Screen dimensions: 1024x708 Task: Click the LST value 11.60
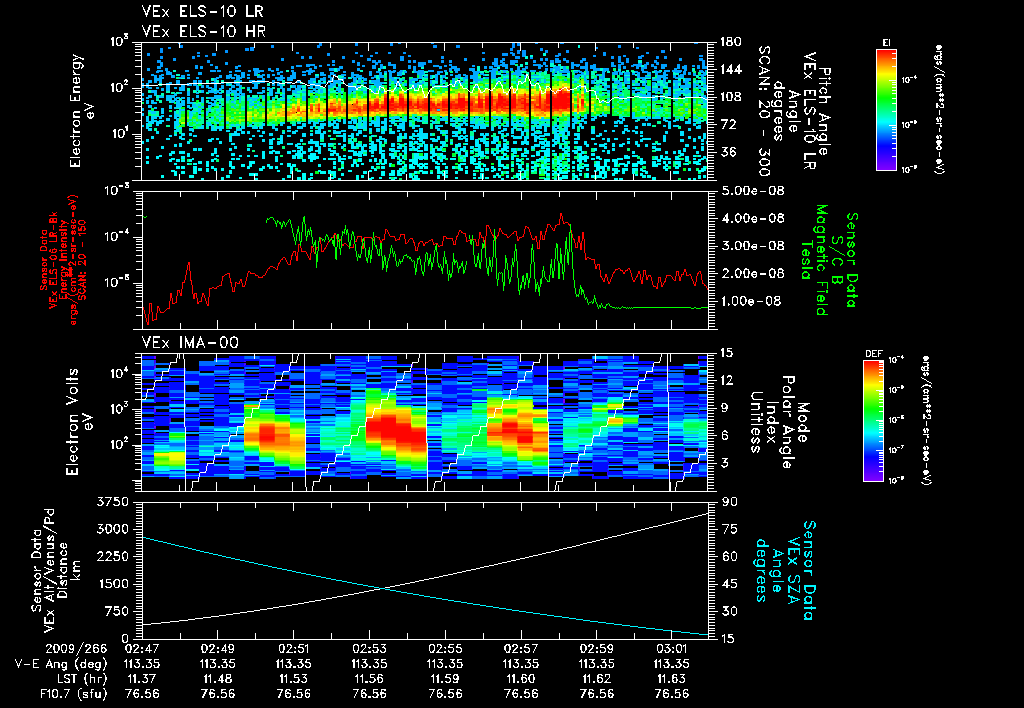coord(520,679)
